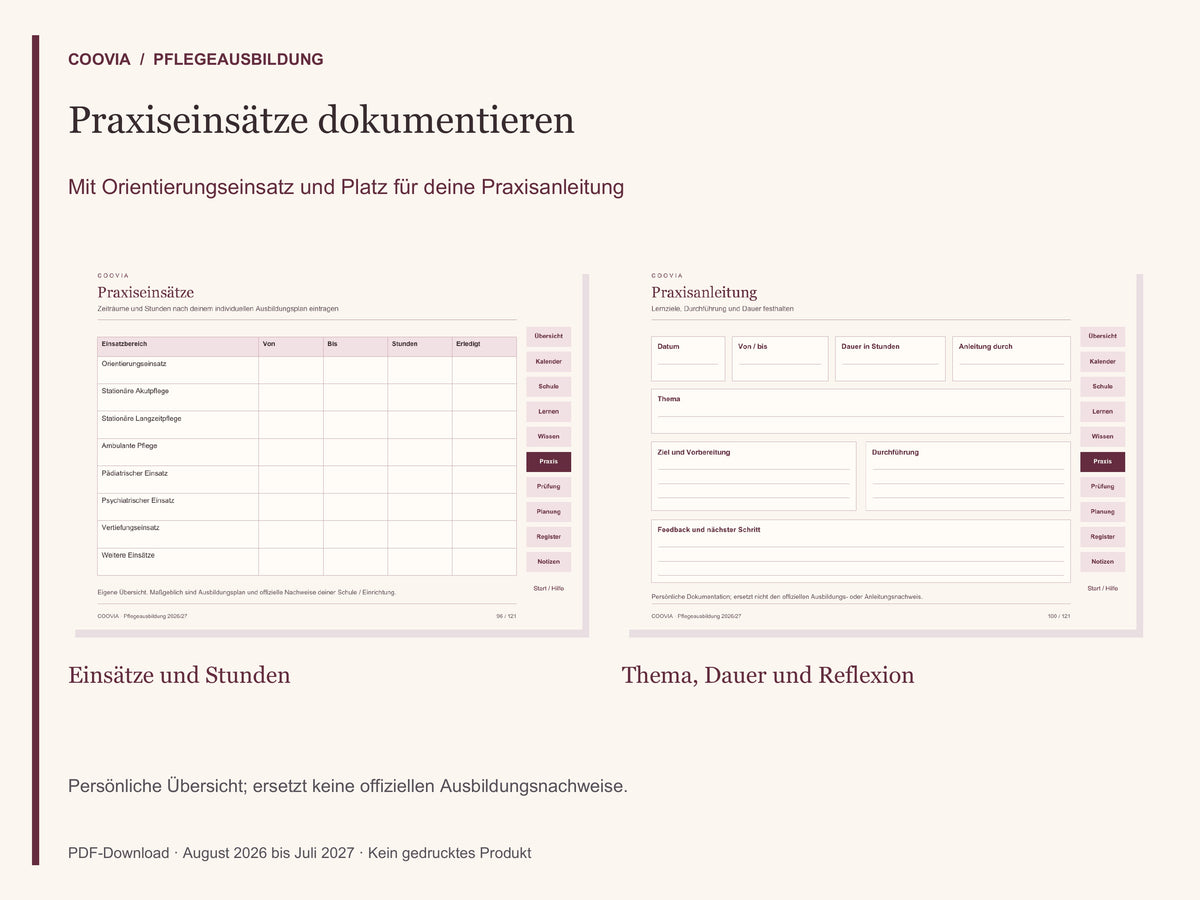
Task: Open Übersicht tab on the Praxisanleitung page
Action: 1102,336
